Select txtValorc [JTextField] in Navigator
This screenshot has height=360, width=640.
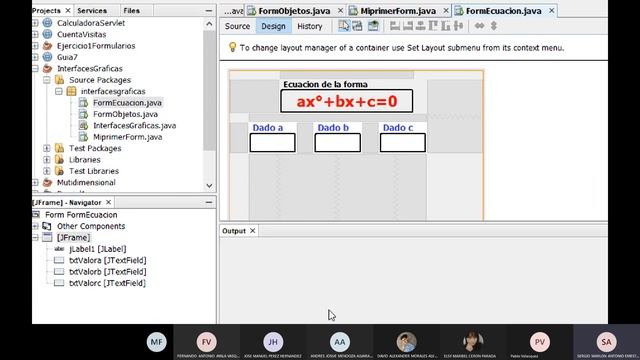[x=107, y=283]
